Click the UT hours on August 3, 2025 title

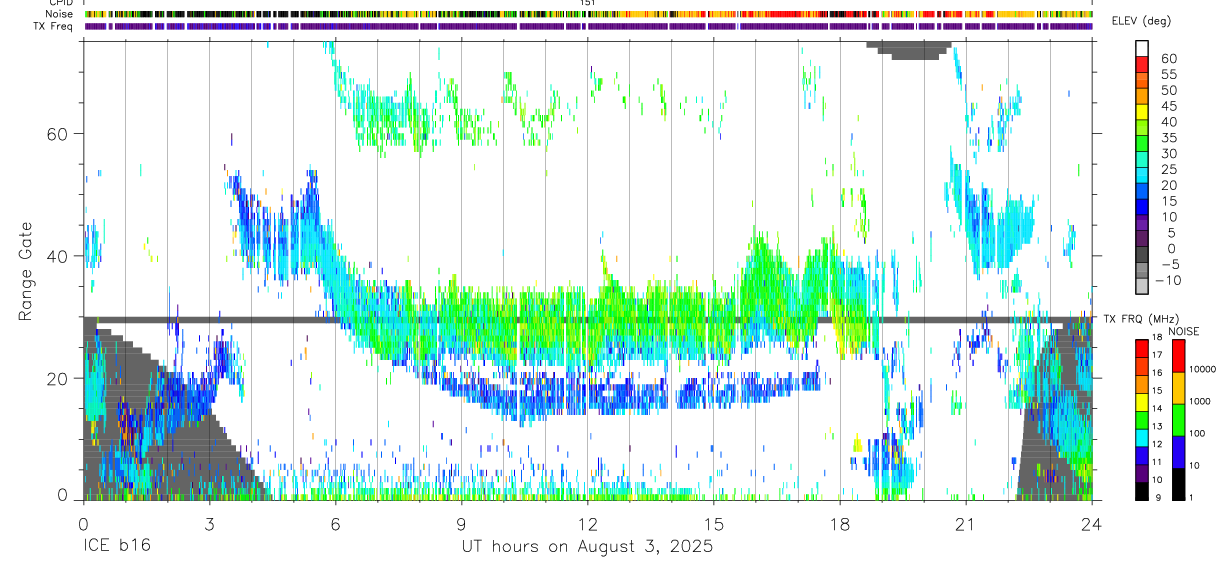[x=587, y=547]
